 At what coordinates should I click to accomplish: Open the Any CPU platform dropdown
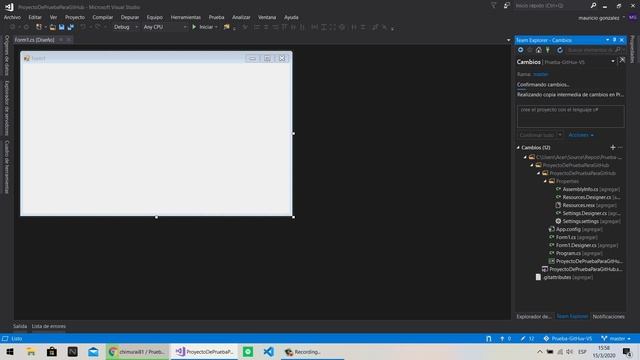(x=165, y=27)
